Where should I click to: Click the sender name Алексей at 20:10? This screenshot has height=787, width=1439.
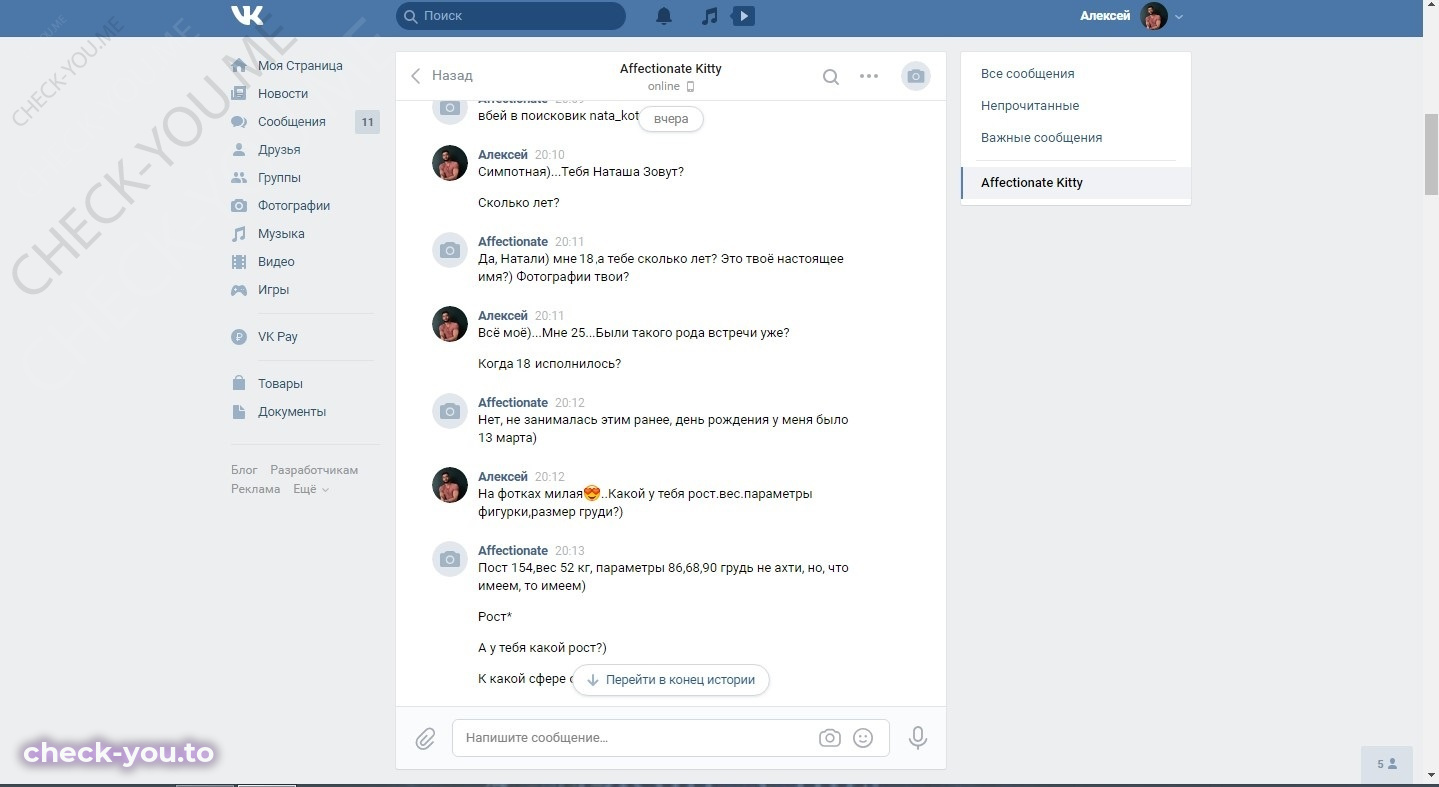(x=503, y=155)
